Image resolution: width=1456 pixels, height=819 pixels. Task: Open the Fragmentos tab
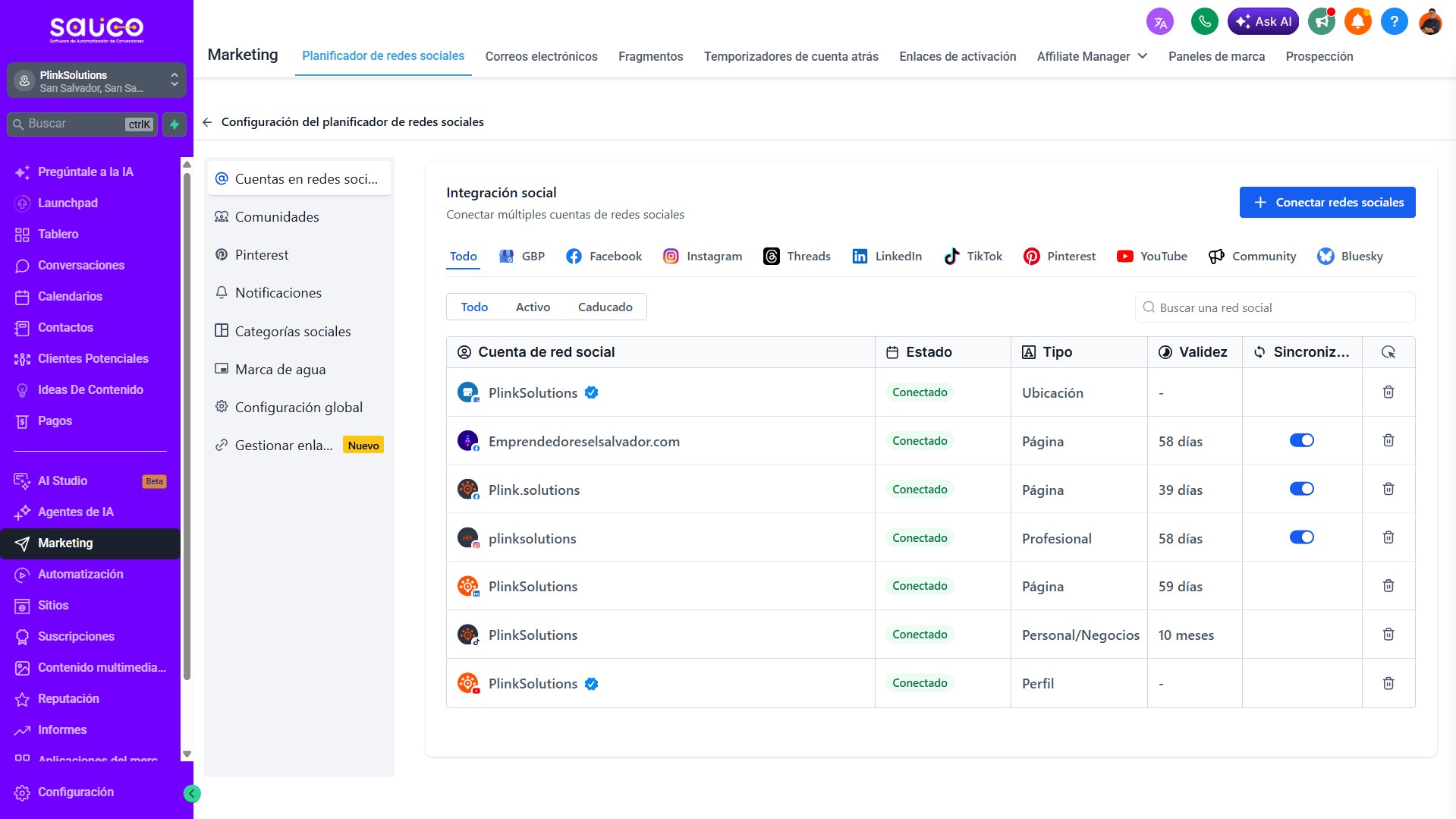coord(650,57)
